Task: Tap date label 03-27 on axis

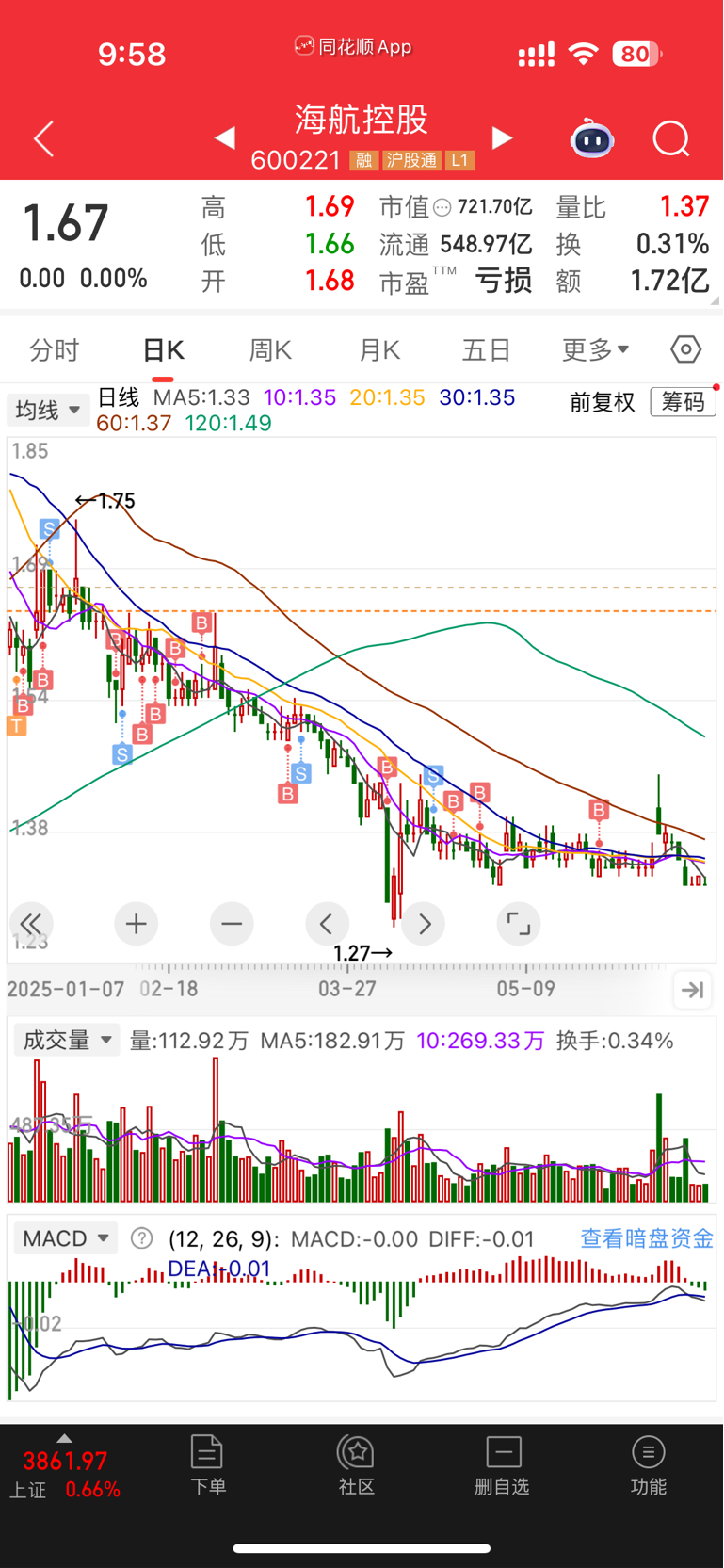Action: coord(347,989)
